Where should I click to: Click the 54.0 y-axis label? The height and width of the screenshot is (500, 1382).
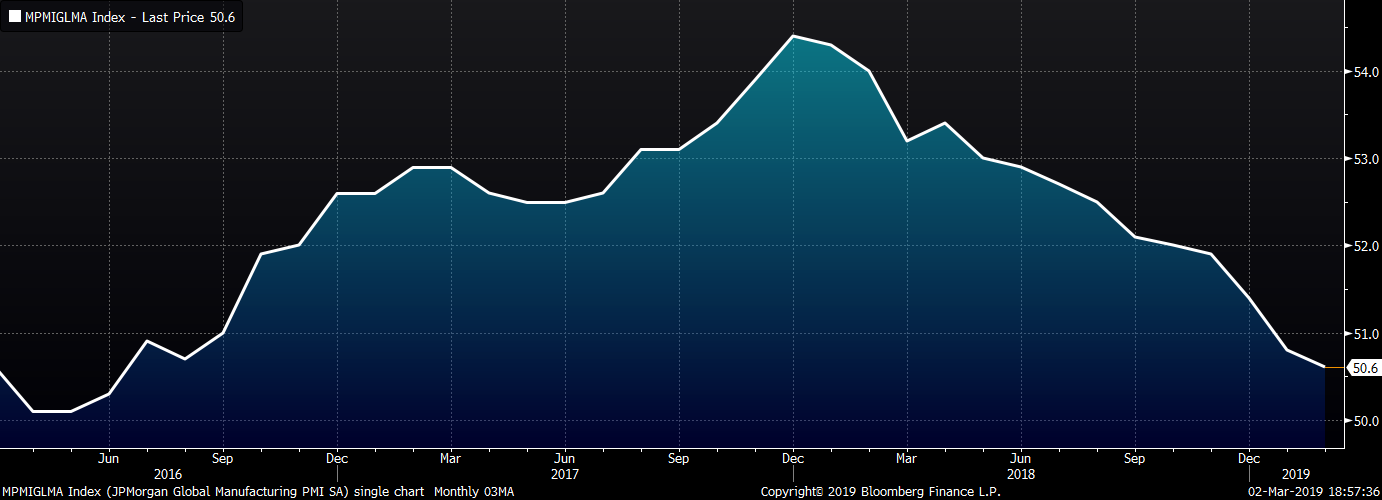click(1366, 72)
